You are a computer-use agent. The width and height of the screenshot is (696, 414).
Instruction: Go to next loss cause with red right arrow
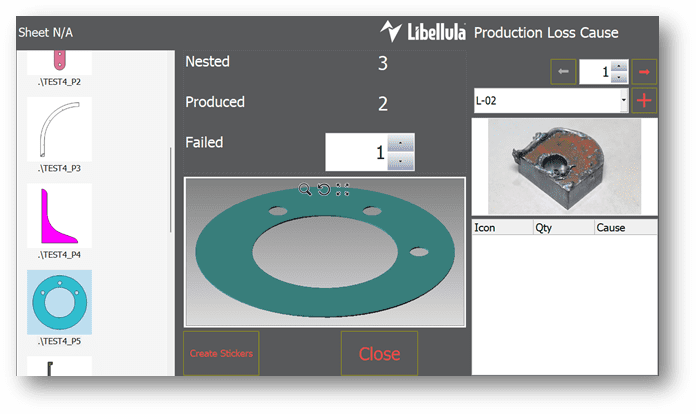tap(644, 72)
